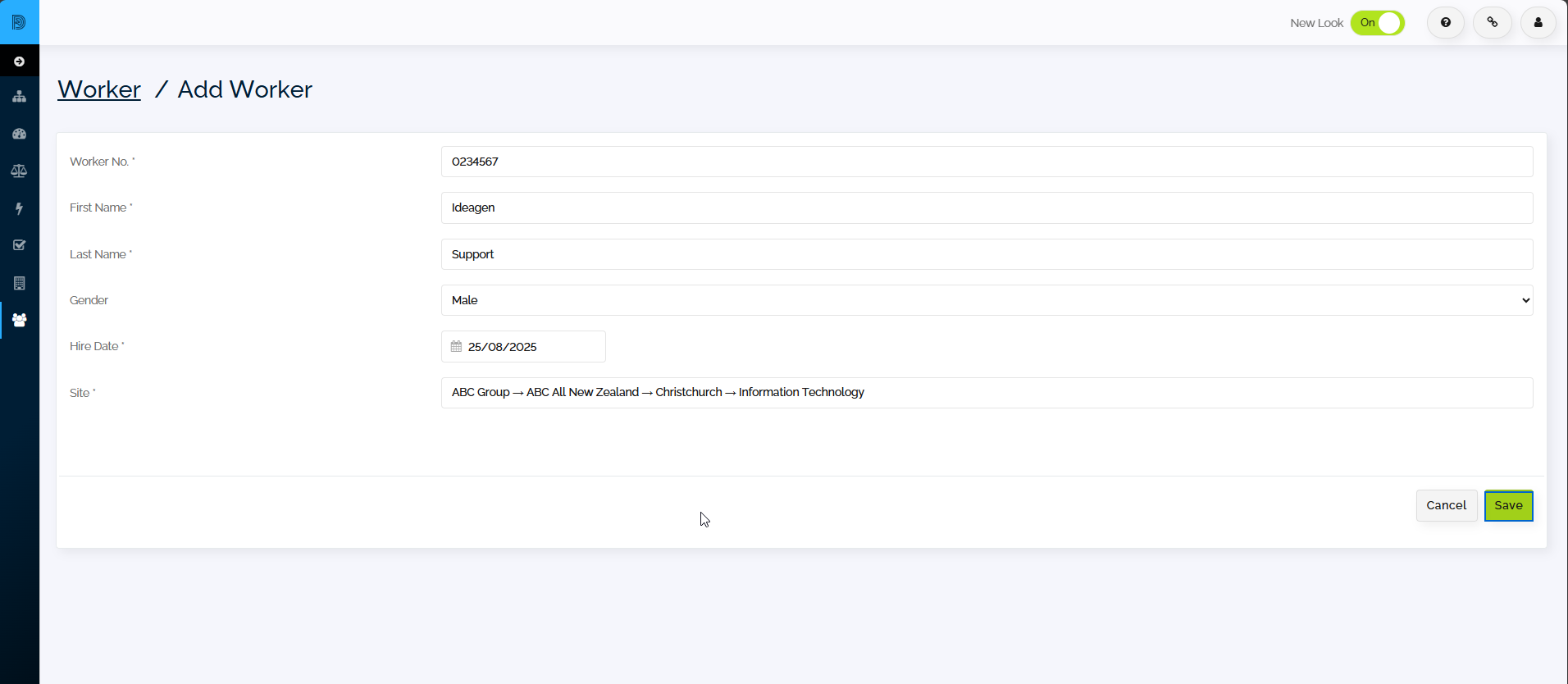Click the 'Worker No.' label

click(102, 162)
